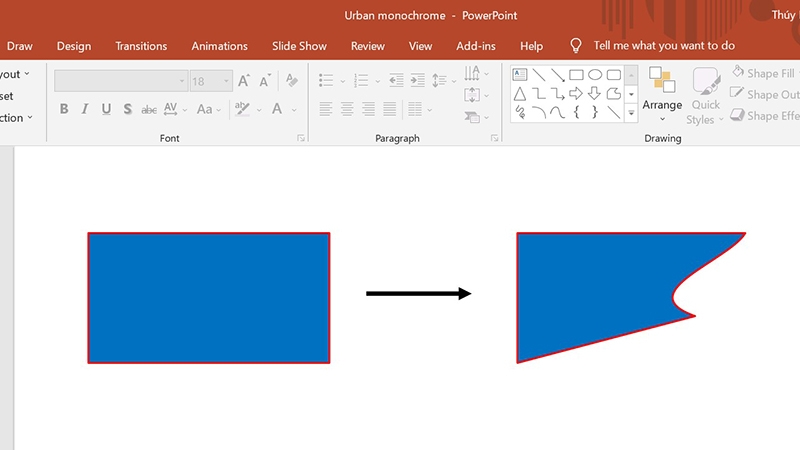This screenshot has height=450, width=800.
Task: Pick the Curve shape
Action: (x=558, y=112)
